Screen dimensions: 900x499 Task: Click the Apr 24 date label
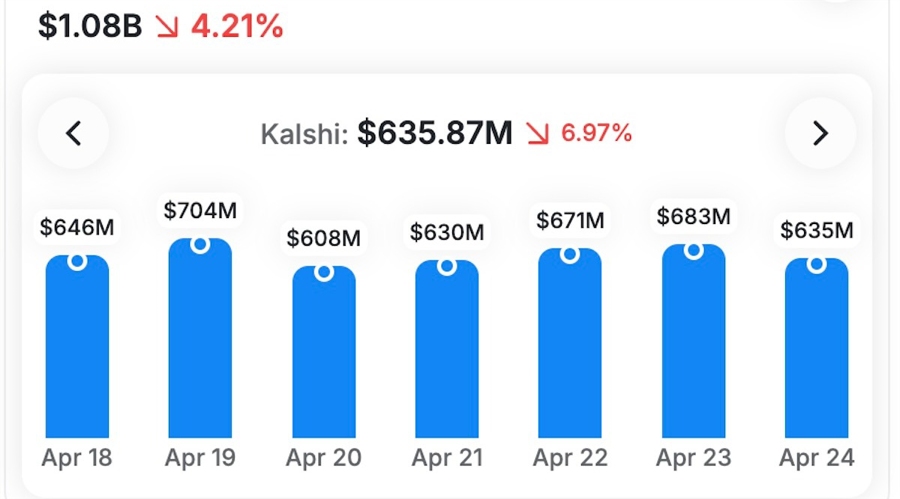click(817, 459)
